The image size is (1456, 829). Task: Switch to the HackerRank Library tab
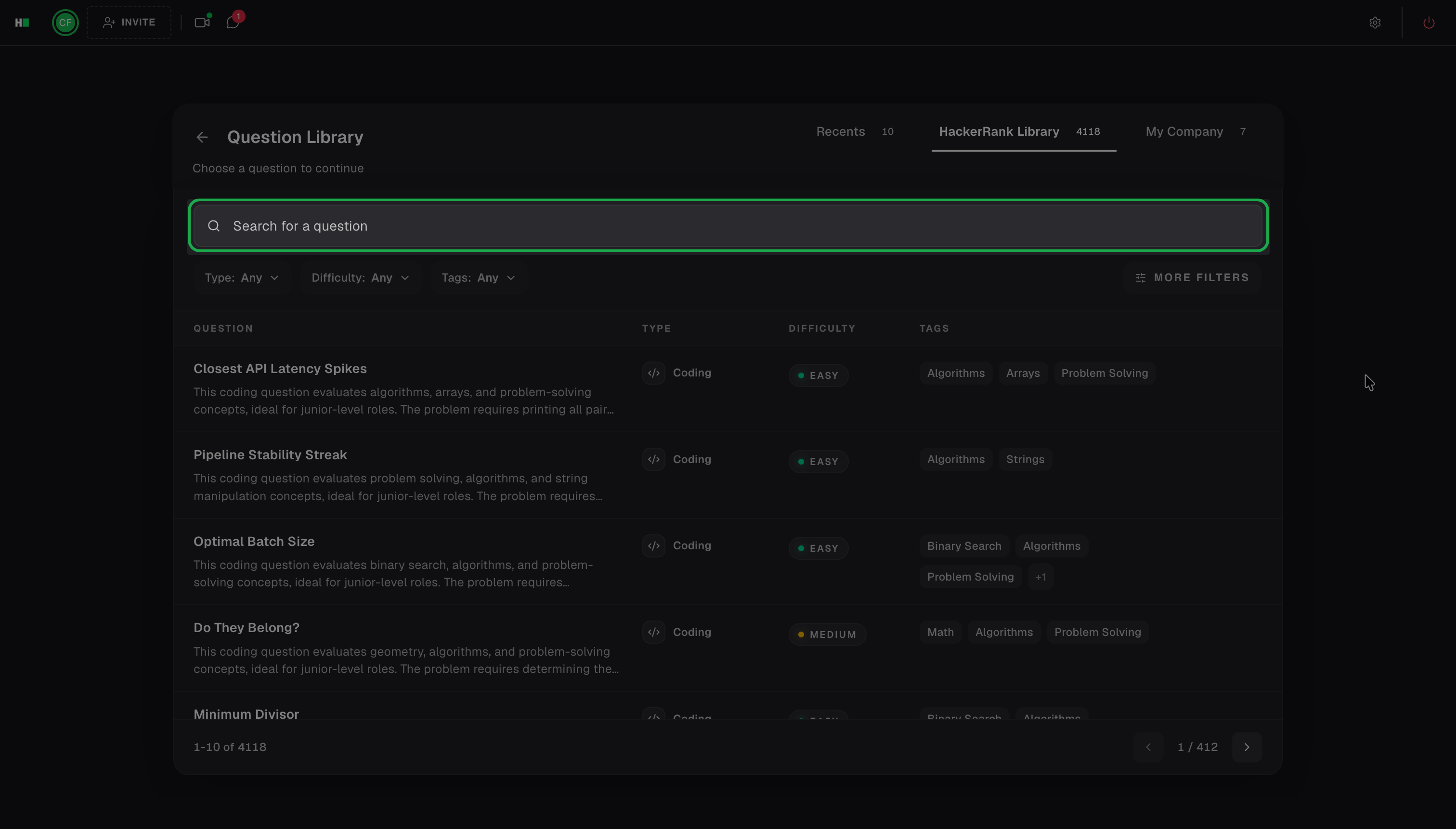[1023, 131]
